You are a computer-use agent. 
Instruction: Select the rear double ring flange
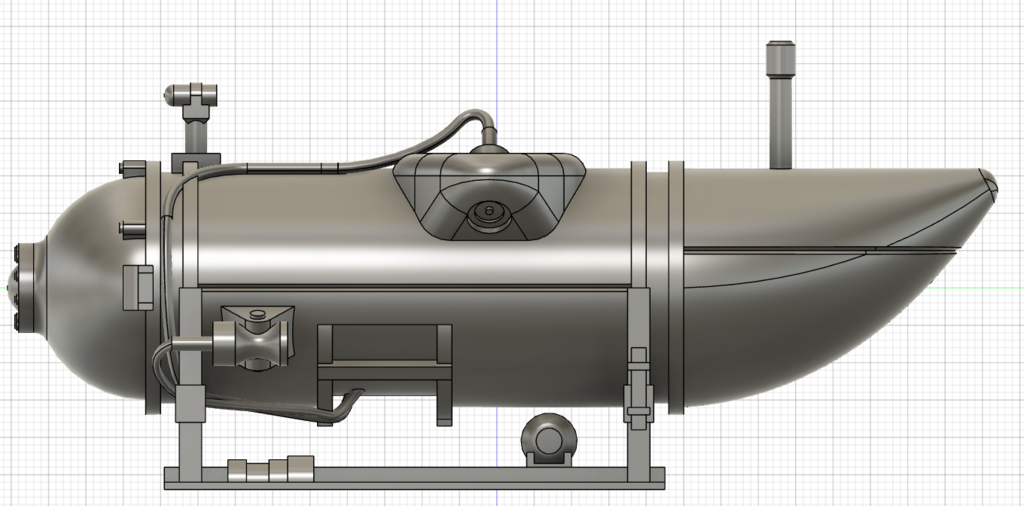[657, 287]
